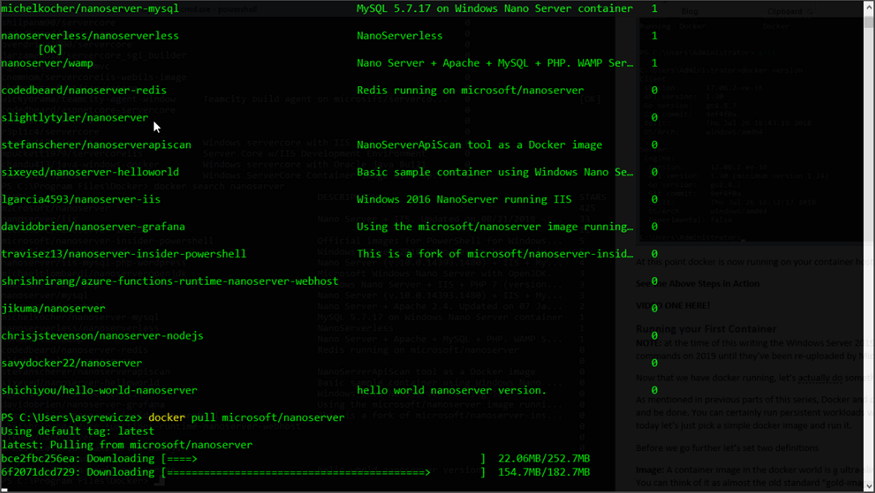Click the 'davidobrien/nanoserver-grafana' entry

[93, 227]
